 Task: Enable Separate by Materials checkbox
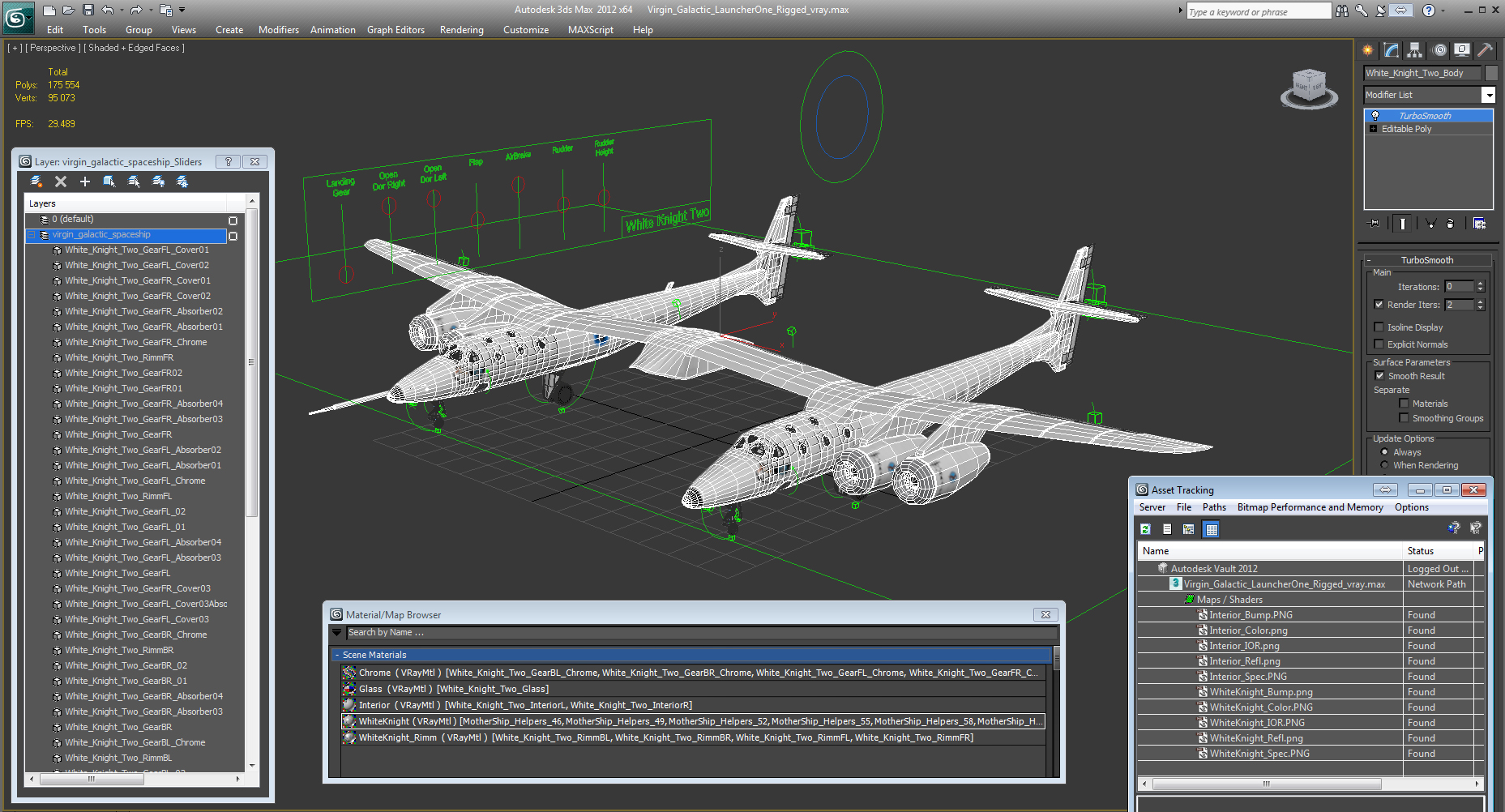[x=1404, y=404]
